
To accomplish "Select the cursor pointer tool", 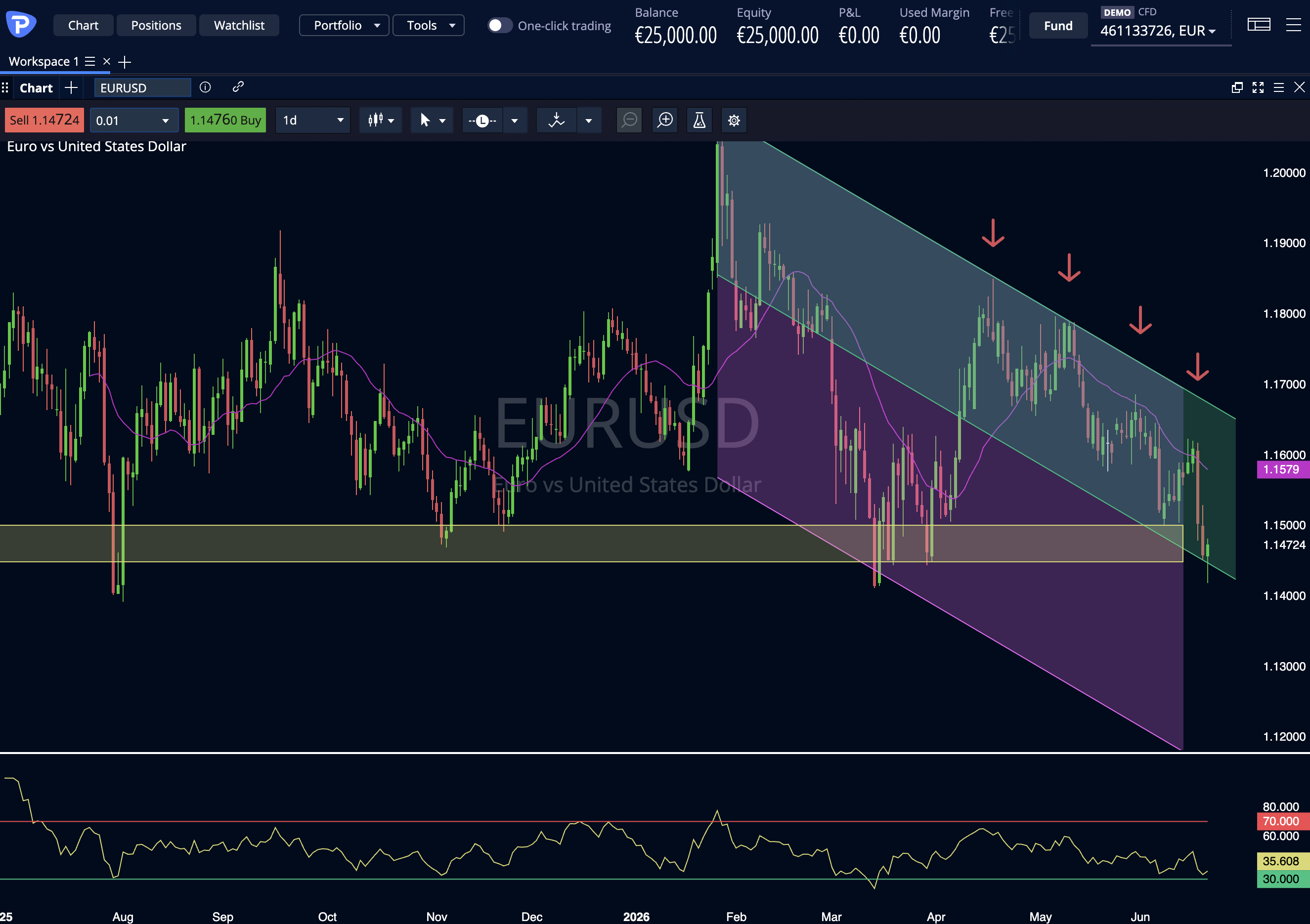I will [425, 121].
